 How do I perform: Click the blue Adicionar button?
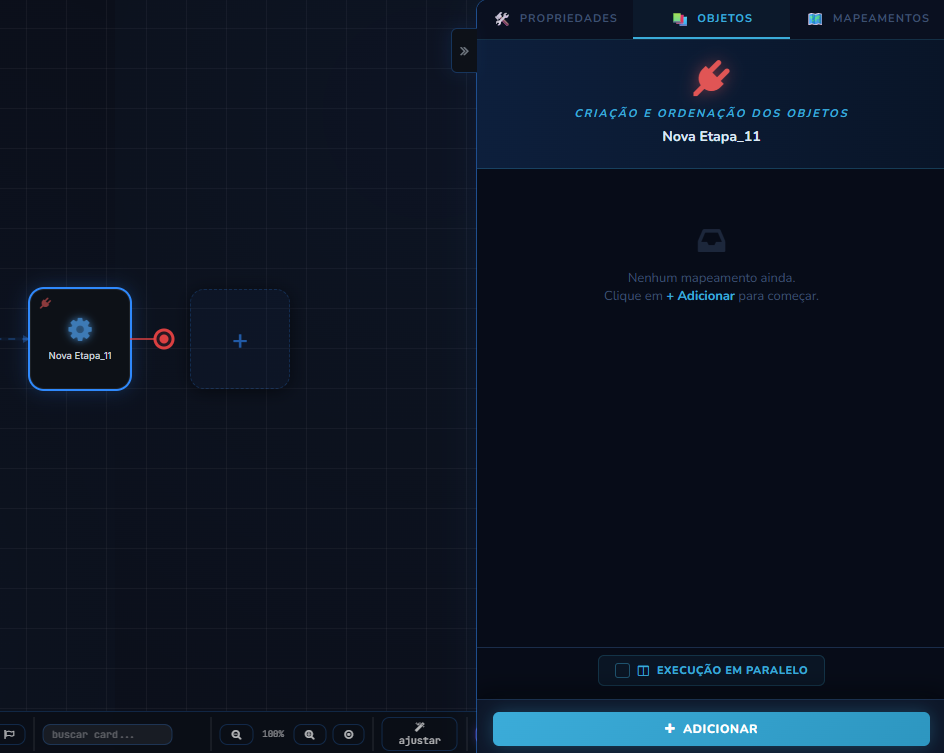pos(711,729)
